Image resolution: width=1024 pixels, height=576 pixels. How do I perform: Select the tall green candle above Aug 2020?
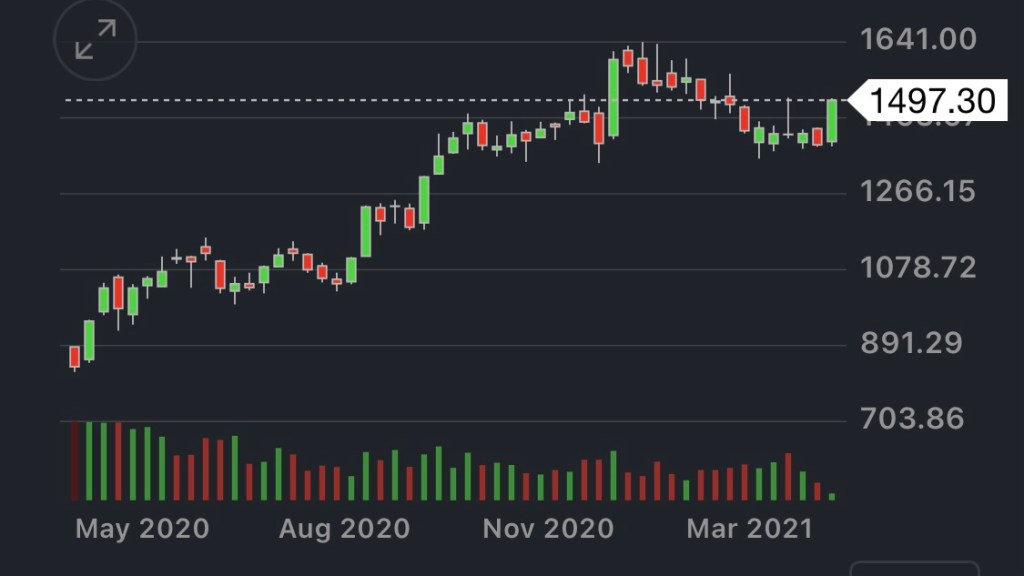366,231
